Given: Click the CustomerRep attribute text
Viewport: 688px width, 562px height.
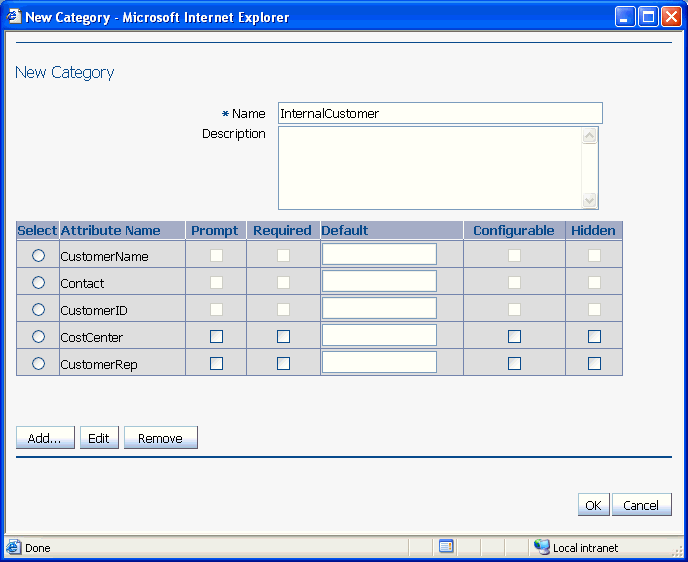Looking at the screenshot, I should click(x=99, y=365).
